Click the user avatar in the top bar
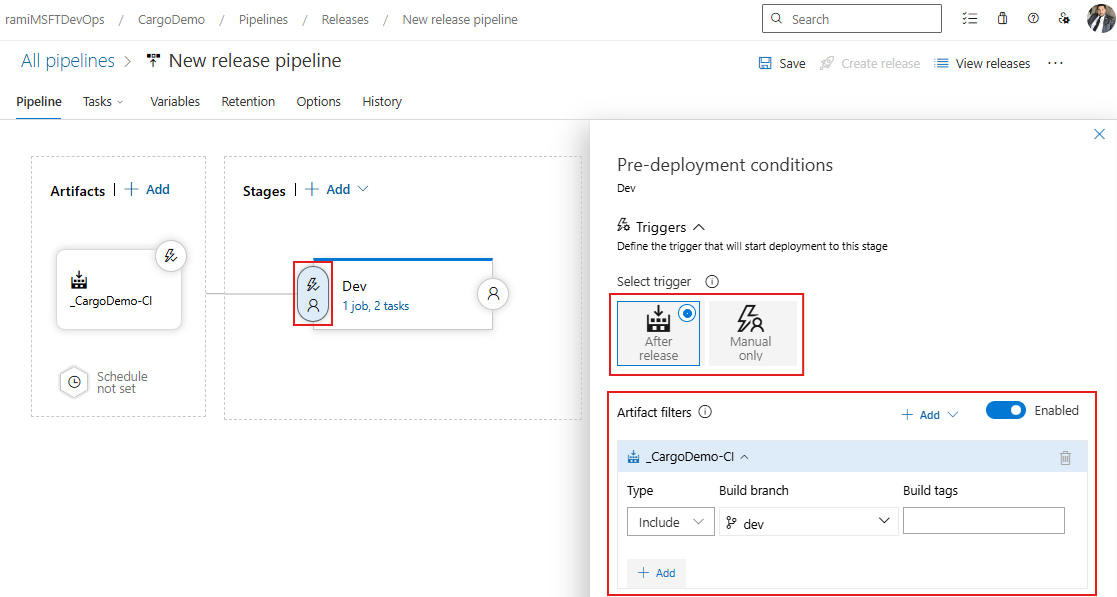Image resolution: width=1117 pixels, height=597 pixels. (x=1098, y=18)
